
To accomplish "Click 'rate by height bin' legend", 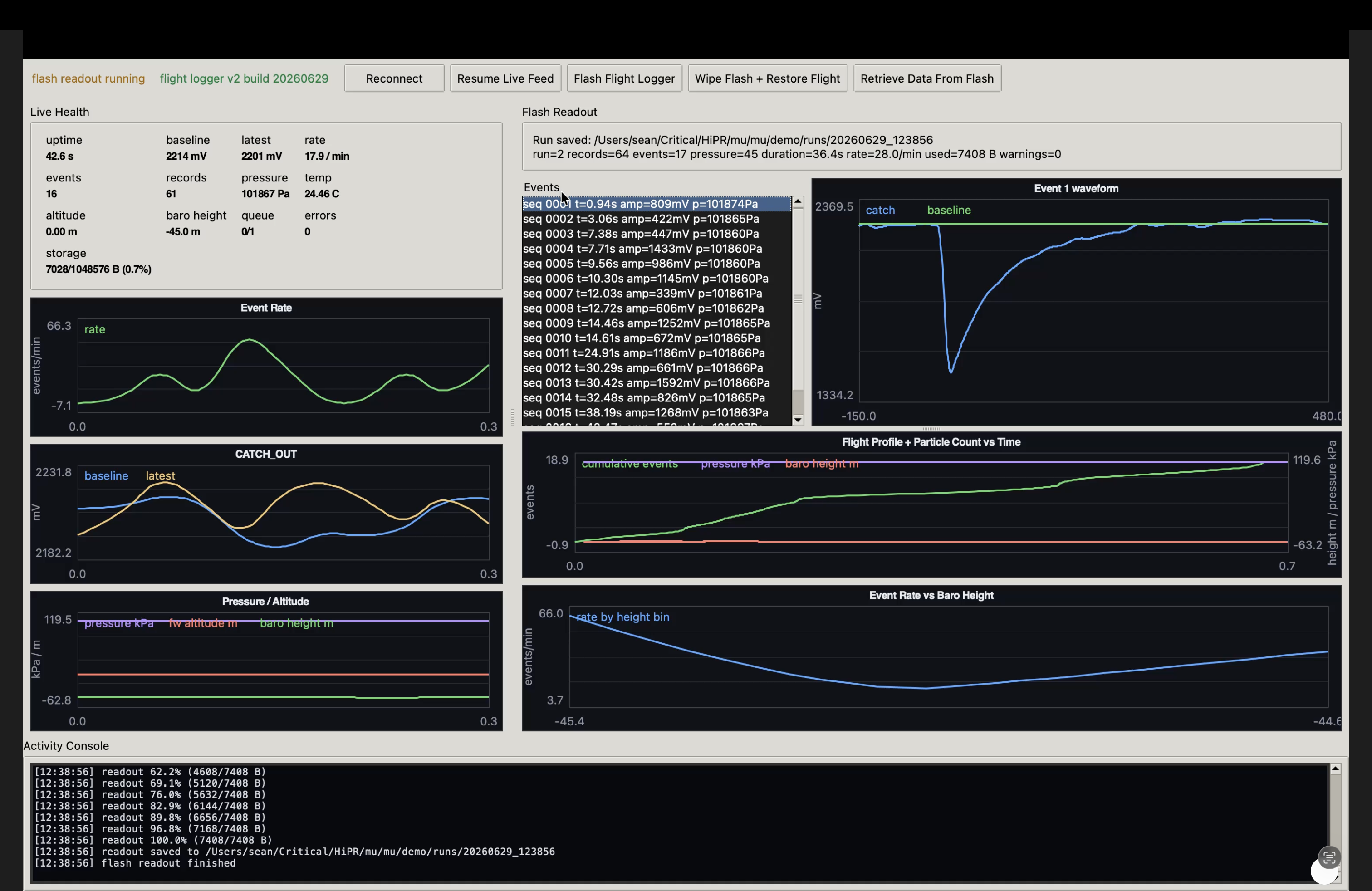I will point(622,617).
